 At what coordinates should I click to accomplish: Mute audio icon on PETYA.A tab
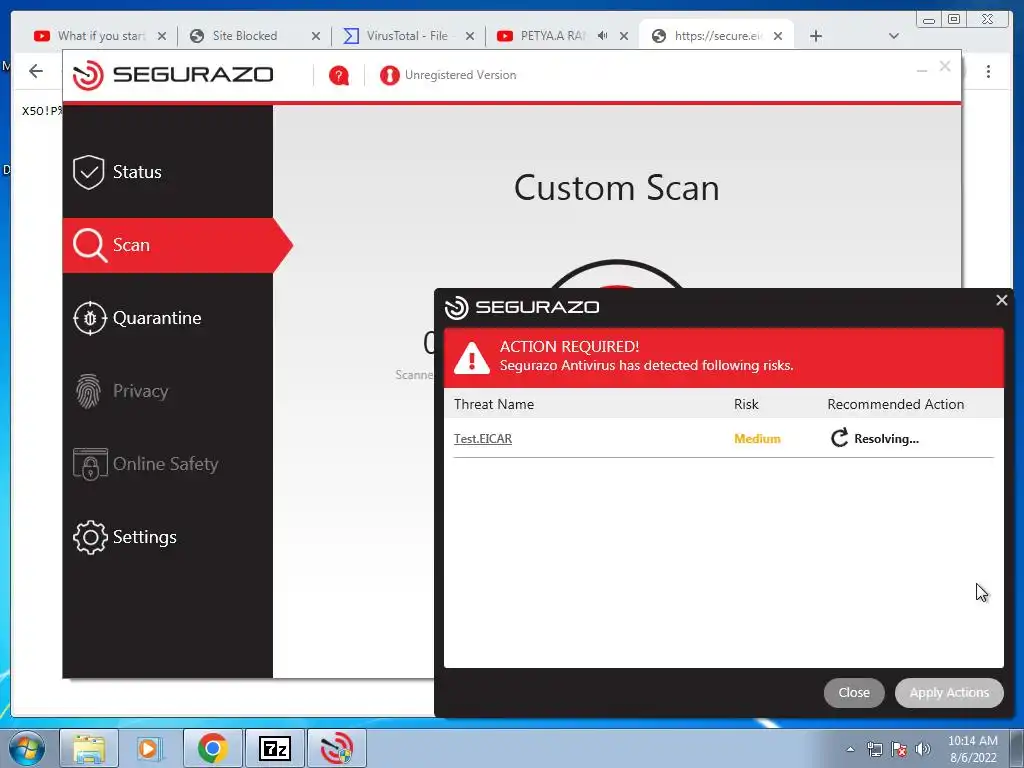tap(602, 36)
